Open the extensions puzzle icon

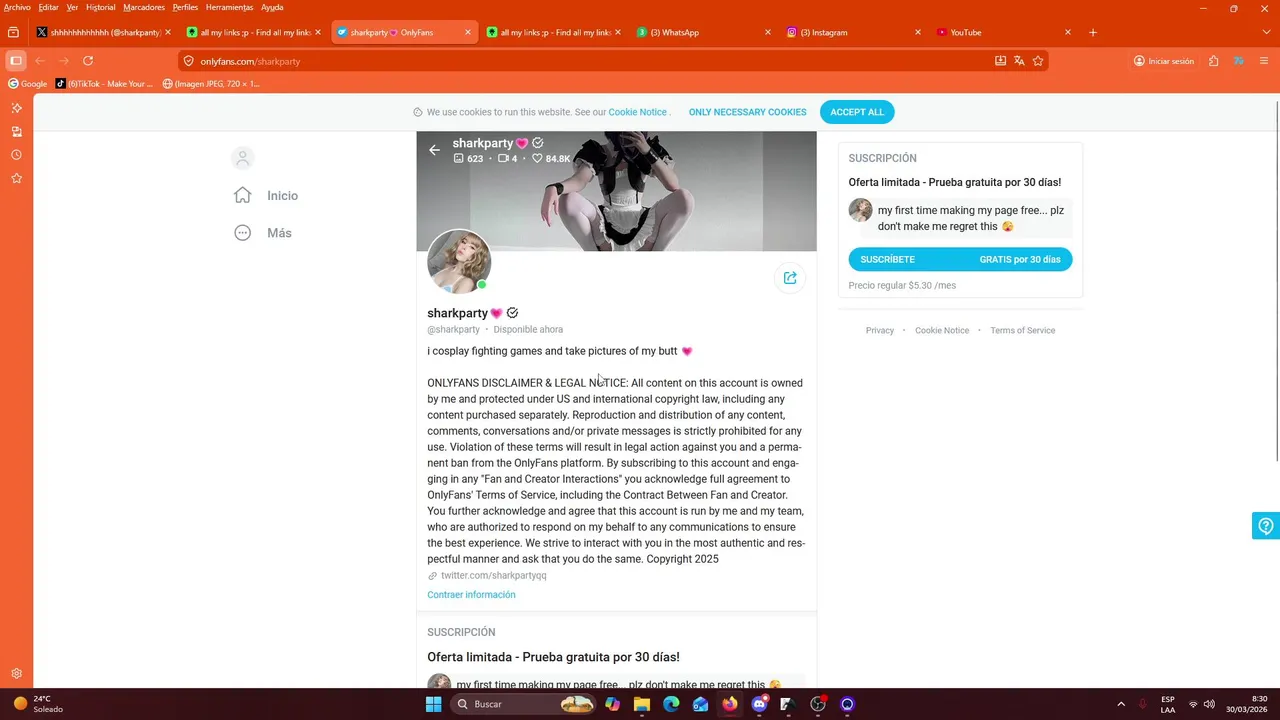1213,61
